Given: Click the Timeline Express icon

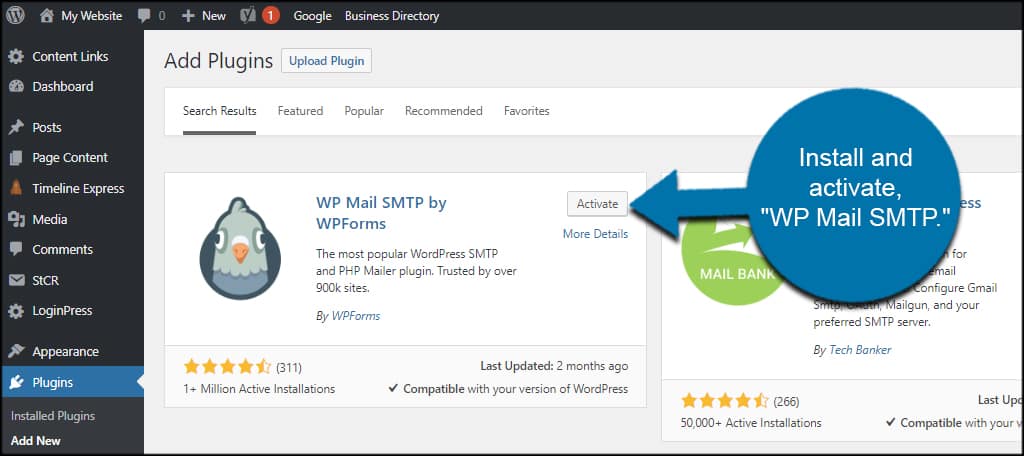Looking at the screenshot, I should pyautogui.click(x=16, y=189).
